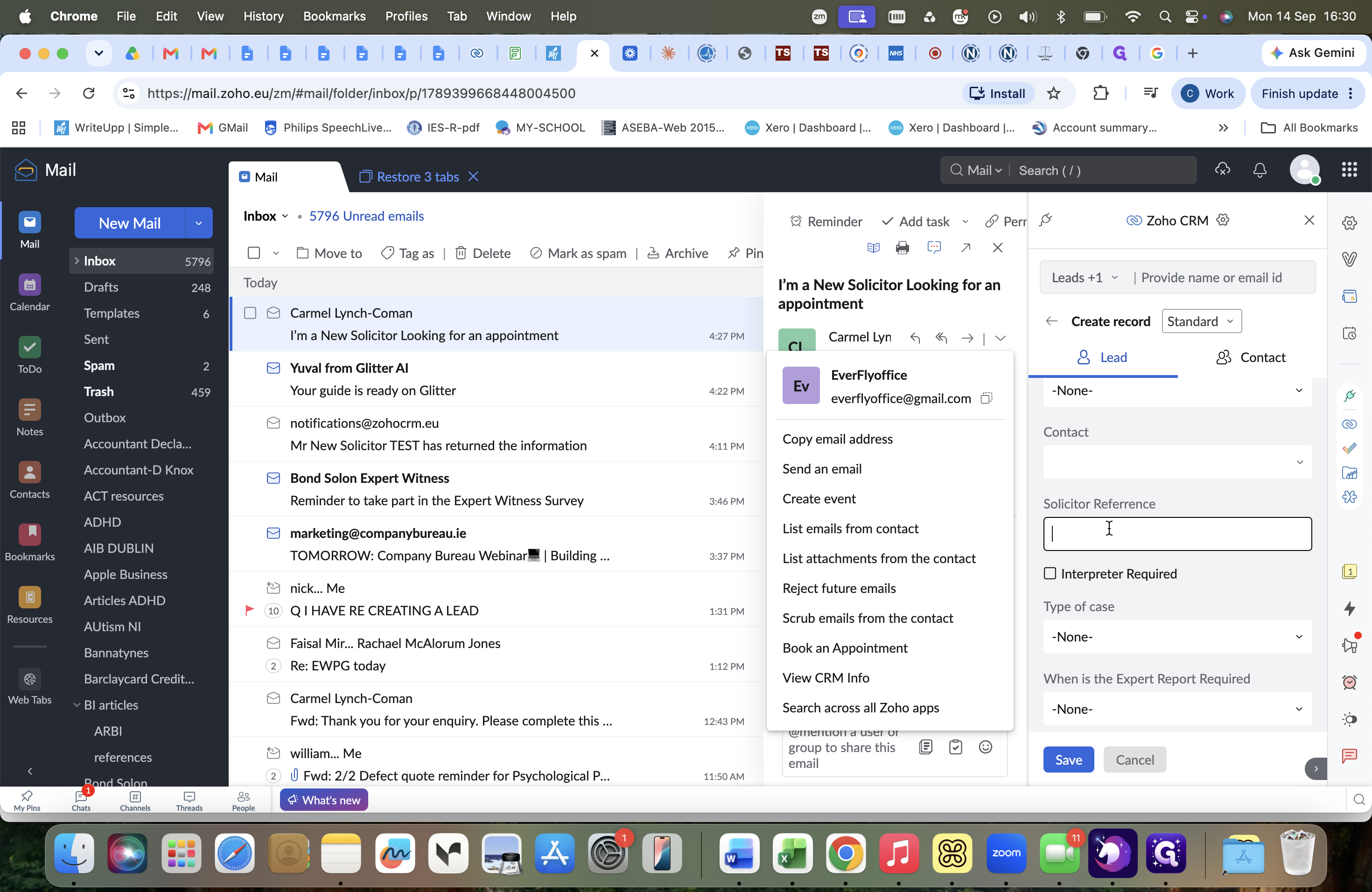1372x892 pixels.
Task: Open the Contact lookup dropdown
Action: coord(1177,461)
